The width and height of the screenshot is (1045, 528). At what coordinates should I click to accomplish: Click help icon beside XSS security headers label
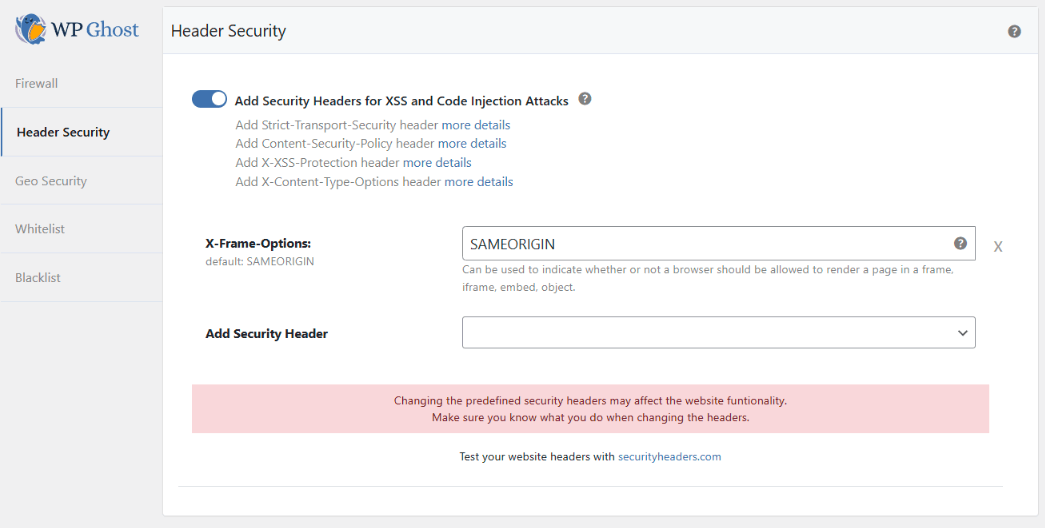click(x=585, y=99)
